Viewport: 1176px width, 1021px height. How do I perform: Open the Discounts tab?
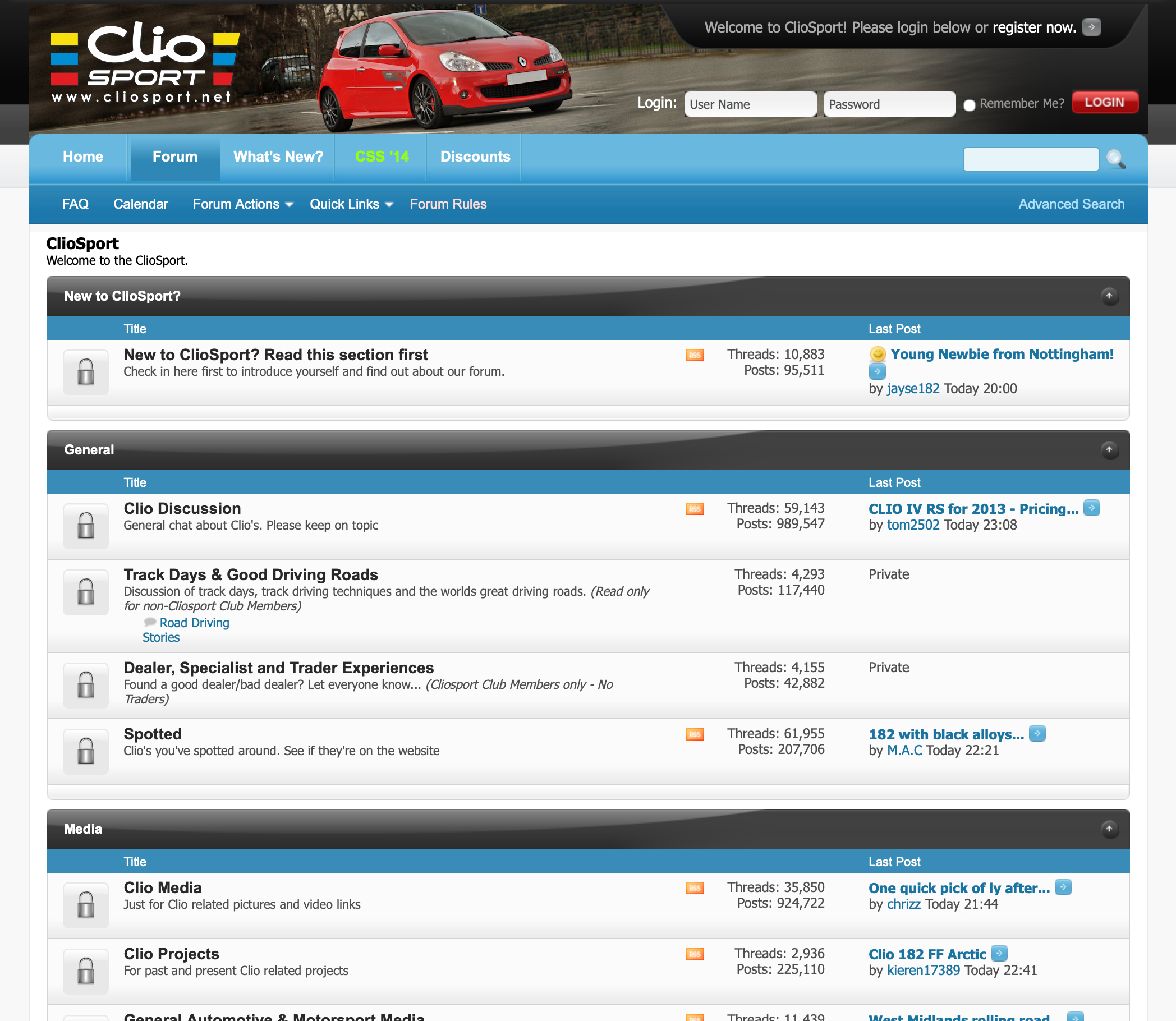[x=475, y=157]
